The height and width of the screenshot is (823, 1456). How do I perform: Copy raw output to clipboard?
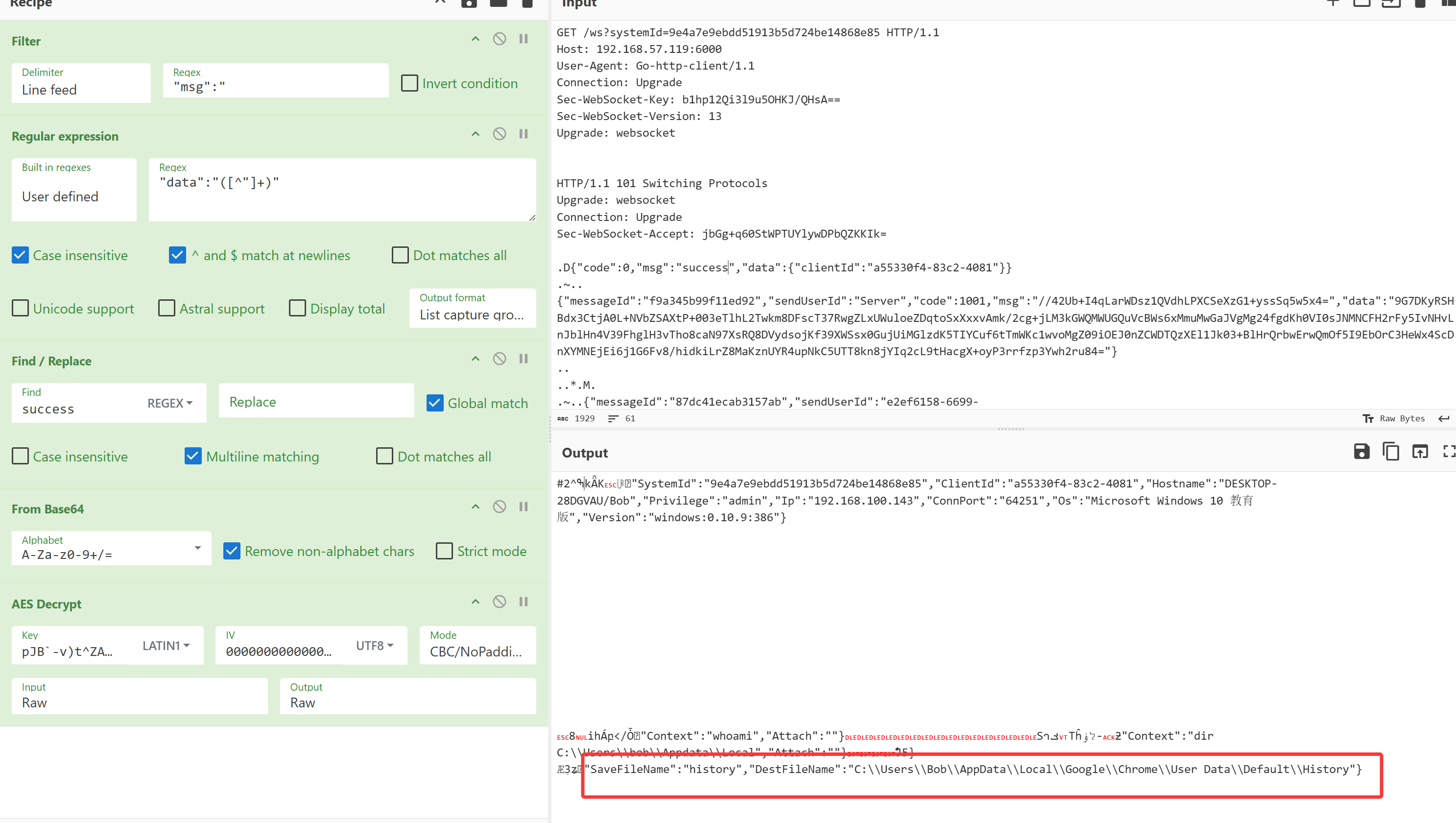[x=1390, y=452]
